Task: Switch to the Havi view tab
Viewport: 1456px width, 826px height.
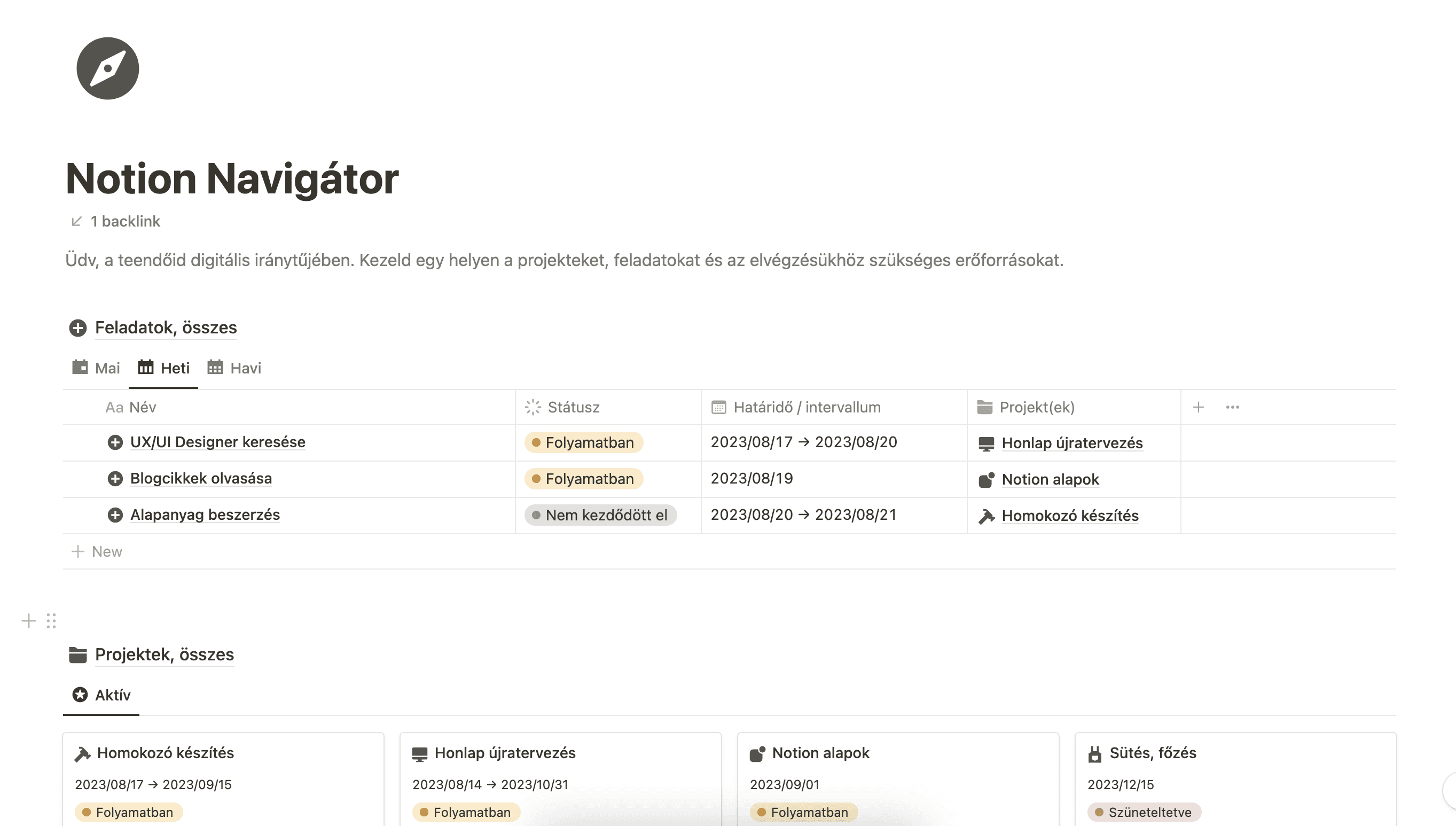Action: click(x=234, y=368)
